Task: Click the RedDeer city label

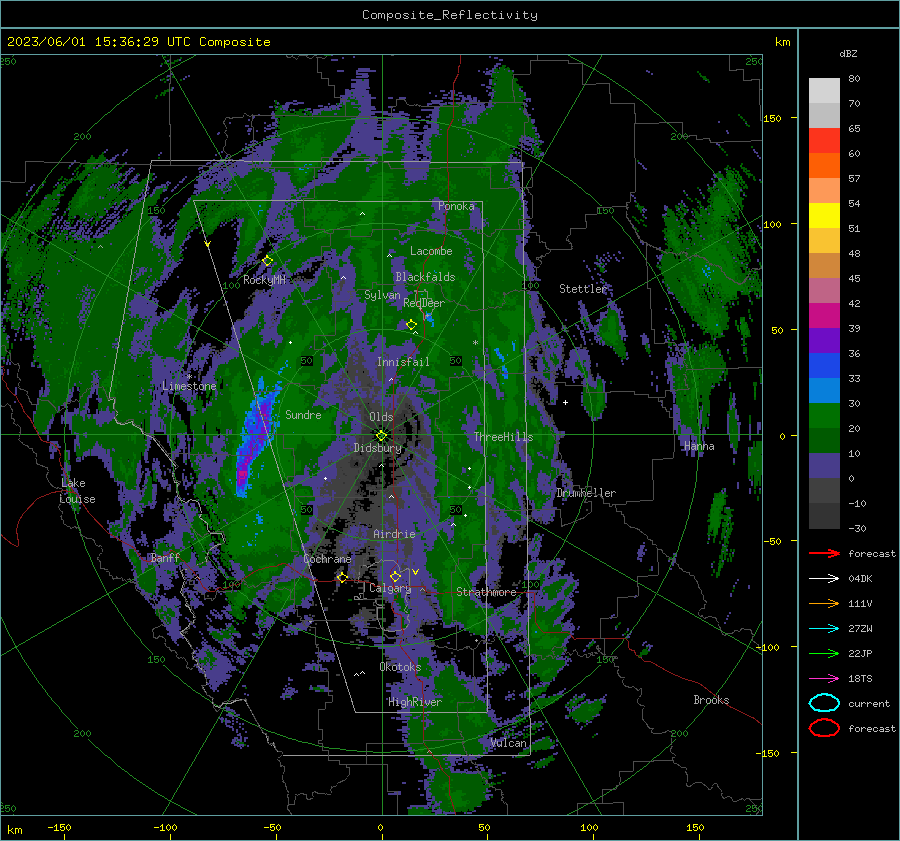Action: (424, 303)
